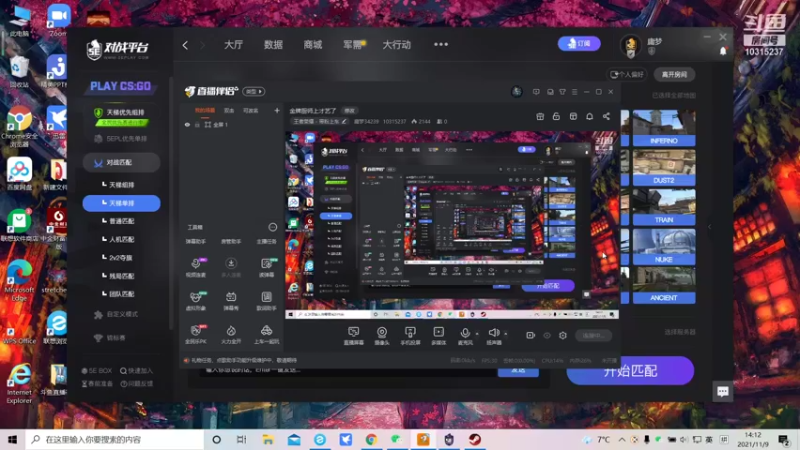Viewport: 800px width, 450px height.
Task: Select 天梯组排 mode
Action: pyautogui.click(x=121, y=185)
